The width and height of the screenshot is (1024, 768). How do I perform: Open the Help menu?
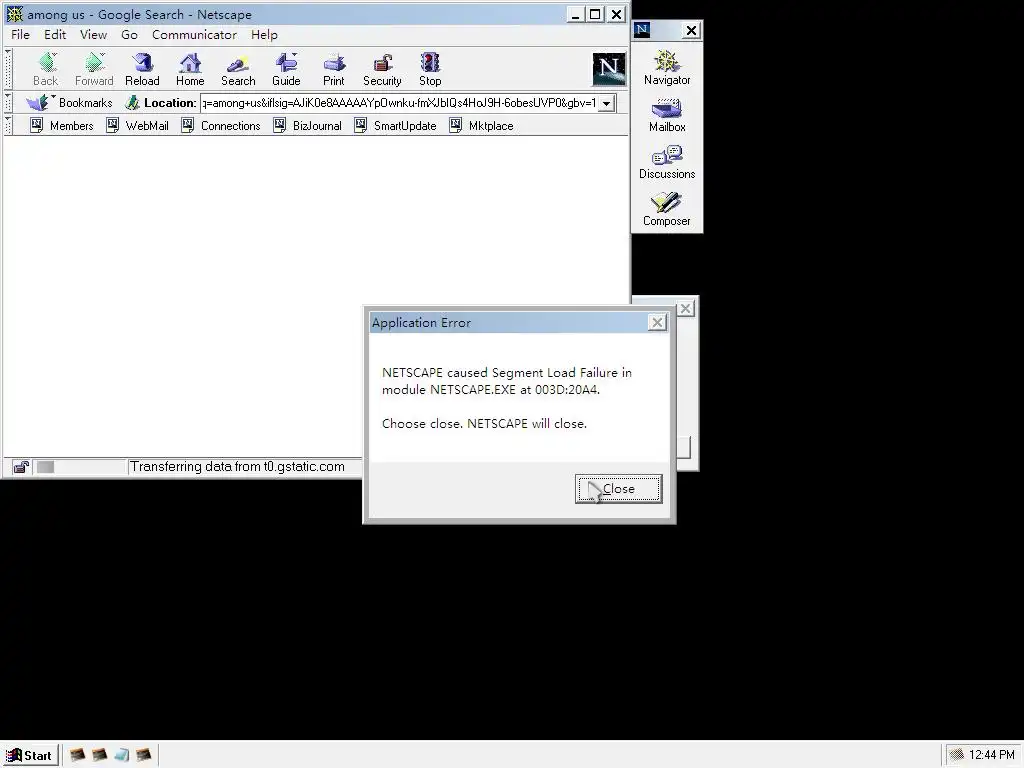264,35
